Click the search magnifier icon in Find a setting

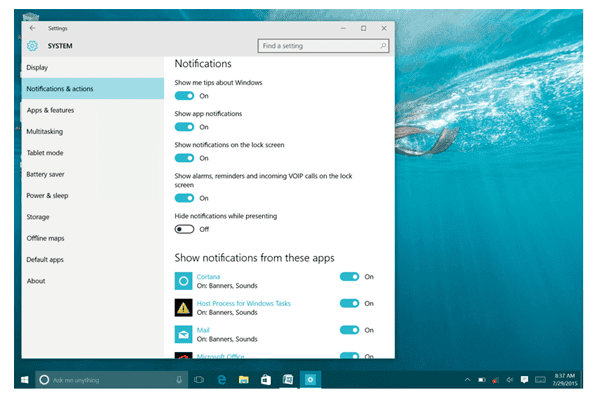click(x=383, y=46)
